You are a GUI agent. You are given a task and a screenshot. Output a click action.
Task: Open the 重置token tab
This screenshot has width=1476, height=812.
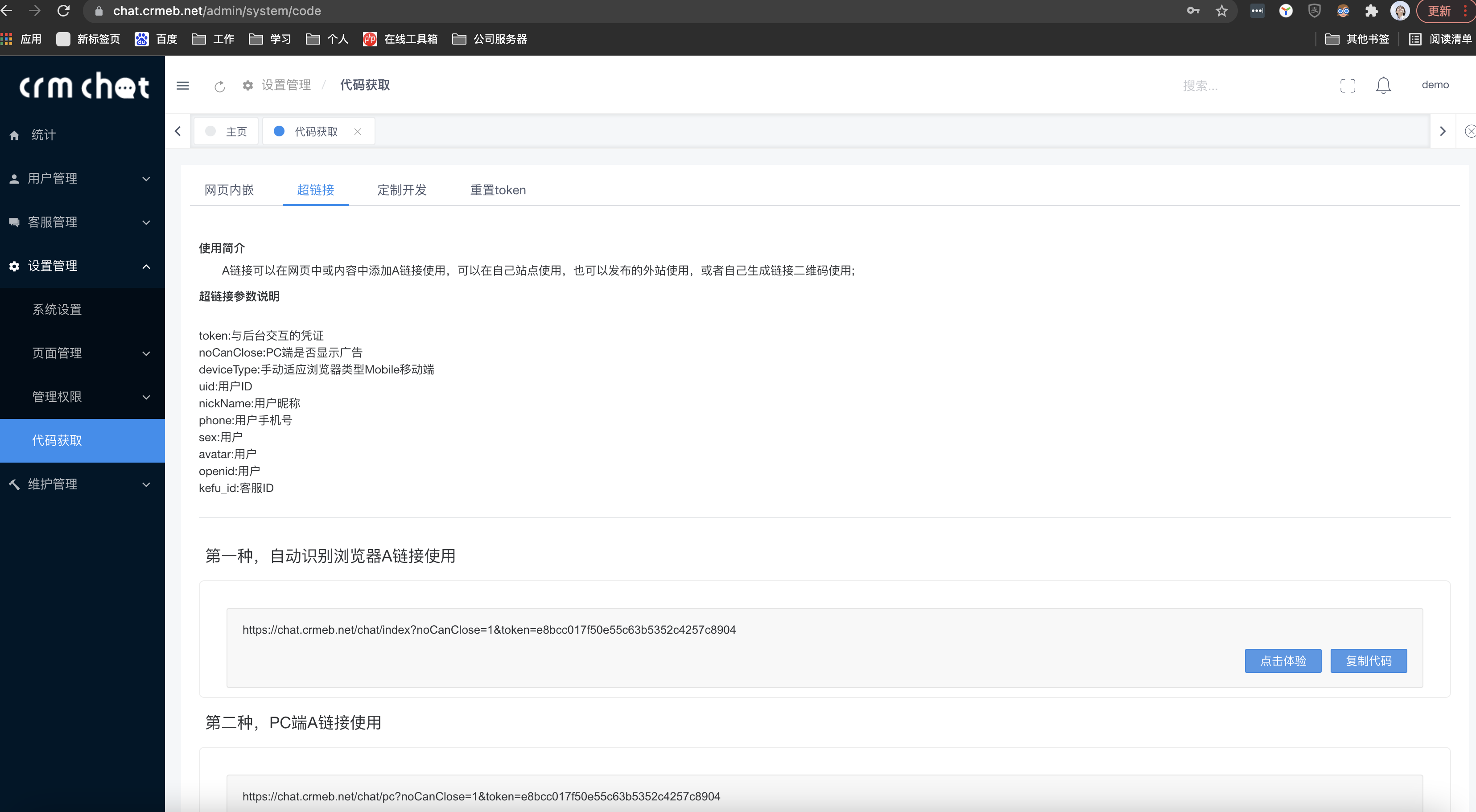497,190
